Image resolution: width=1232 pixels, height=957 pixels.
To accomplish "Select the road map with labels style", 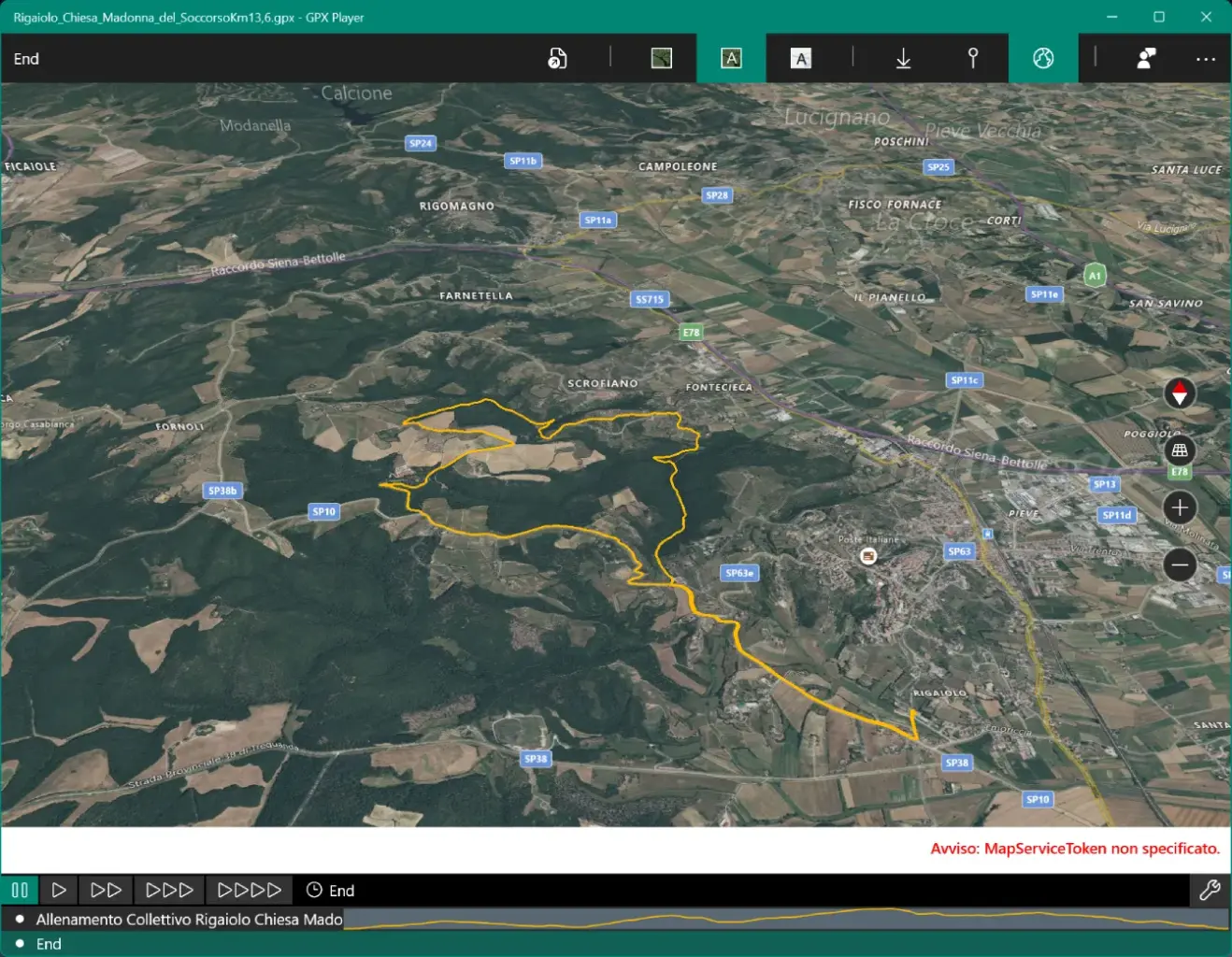I will [x=801, y=59].
